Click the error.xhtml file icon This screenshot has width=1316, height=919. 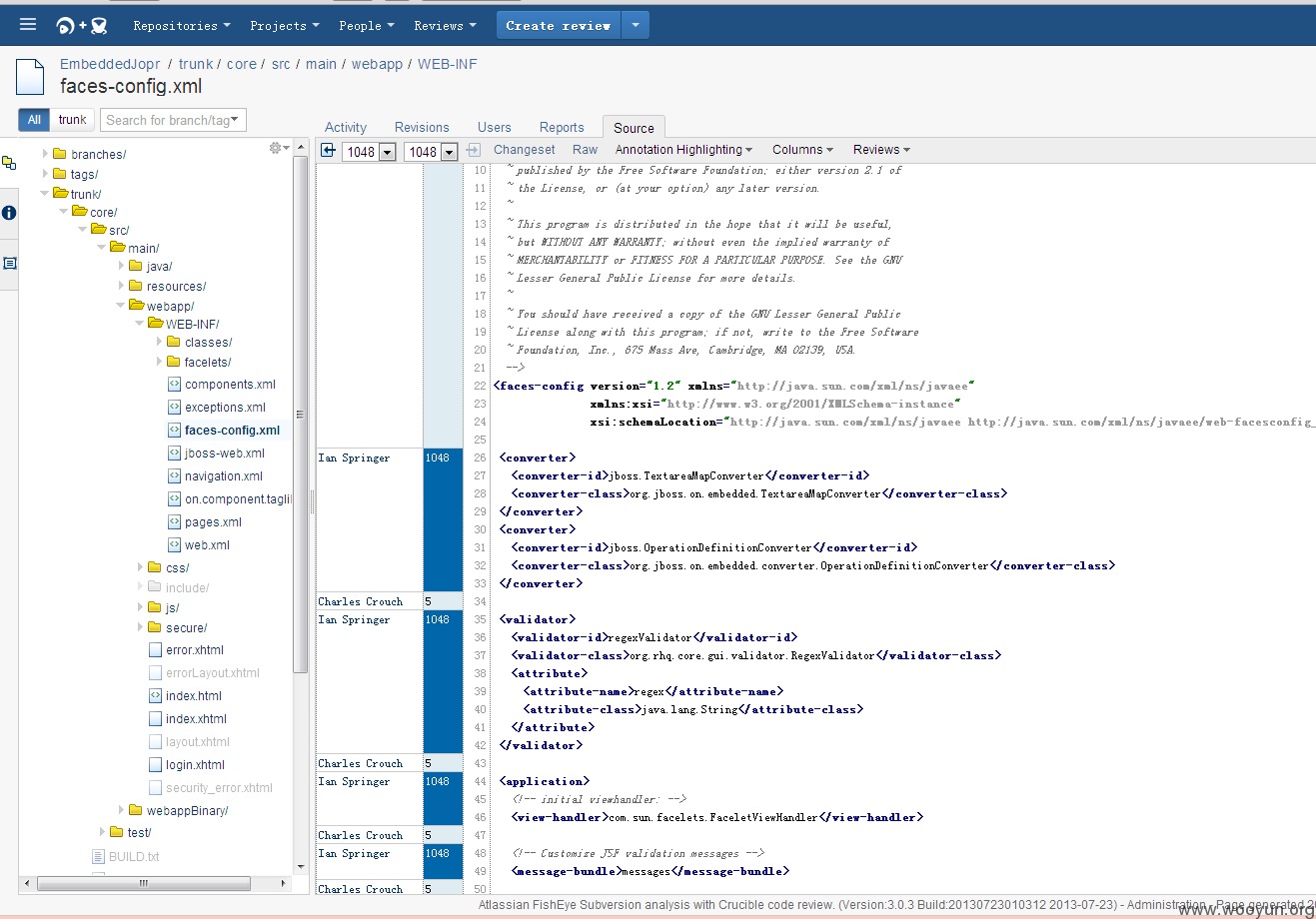coord(155,649)
